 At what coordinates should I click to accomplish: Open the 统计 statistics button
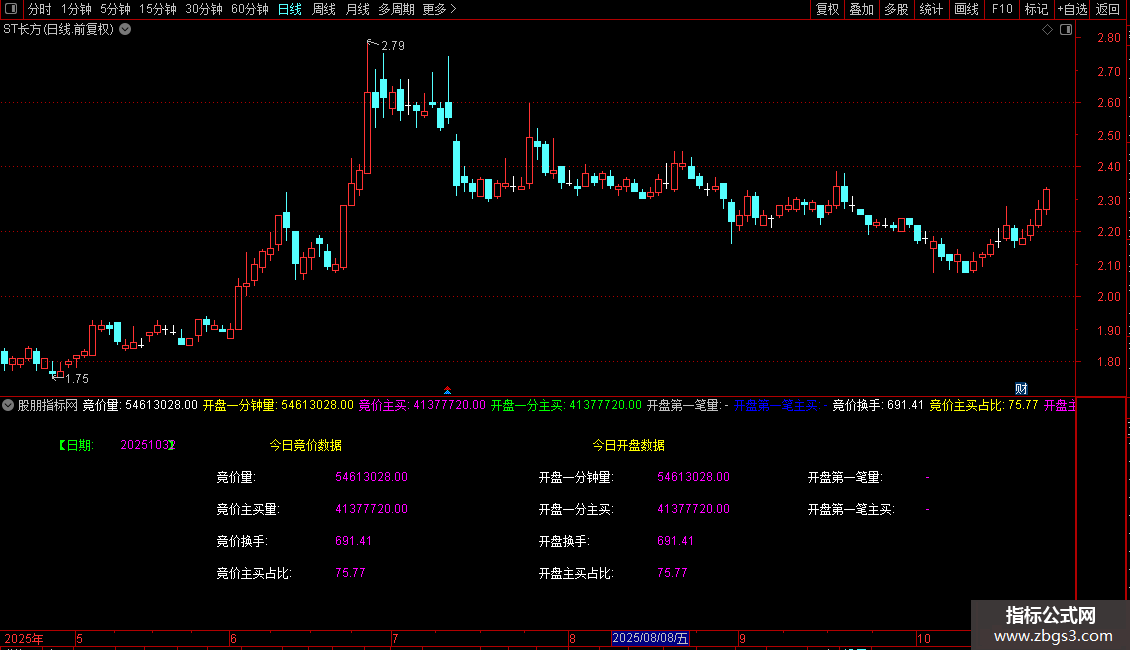[931, 9]
